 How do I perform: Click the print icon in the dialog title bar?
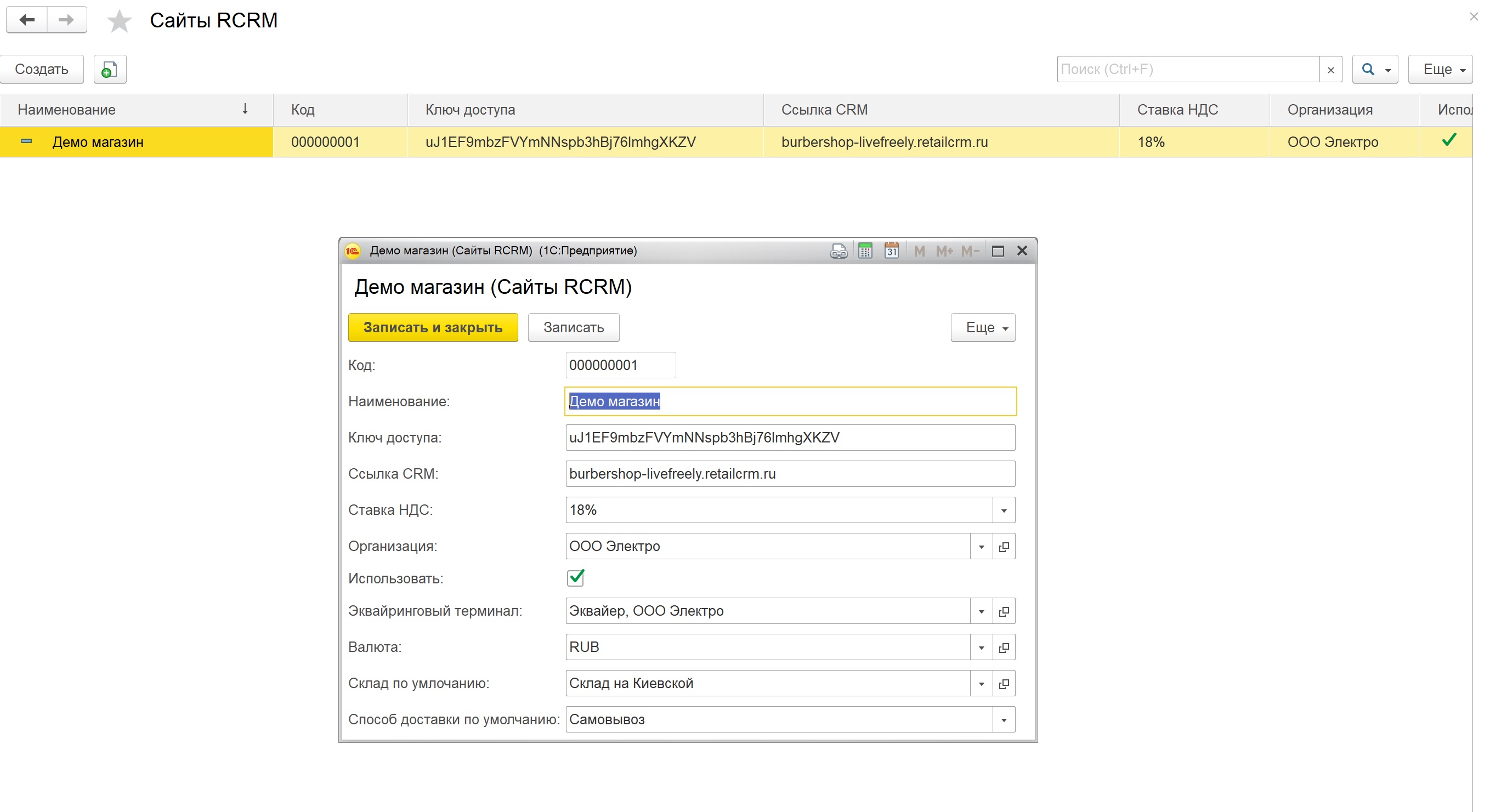coord(838,251)
